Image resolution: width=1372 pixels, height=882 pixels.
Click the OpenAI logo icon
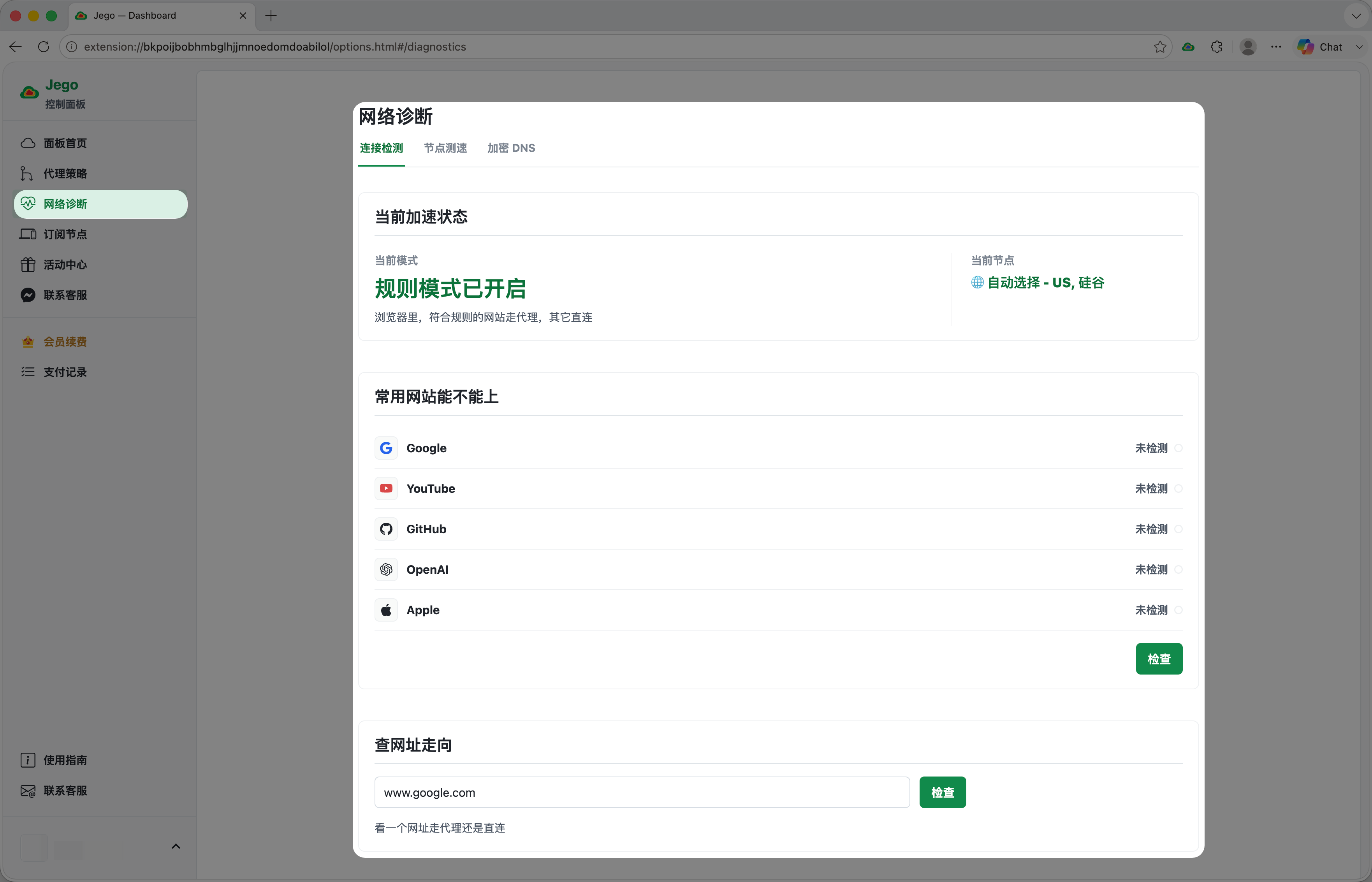[386, 570]
